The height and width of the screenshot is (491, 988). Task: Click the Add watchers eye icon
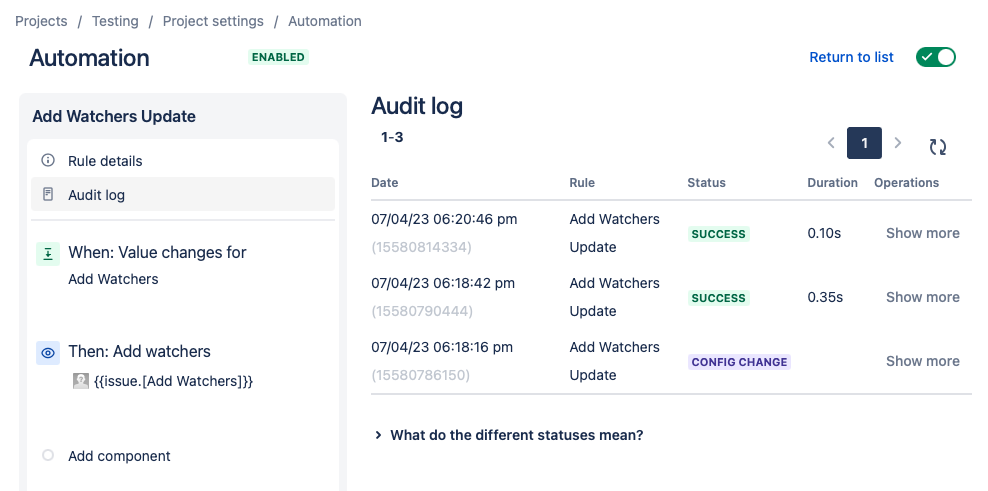tap(48, 352)
